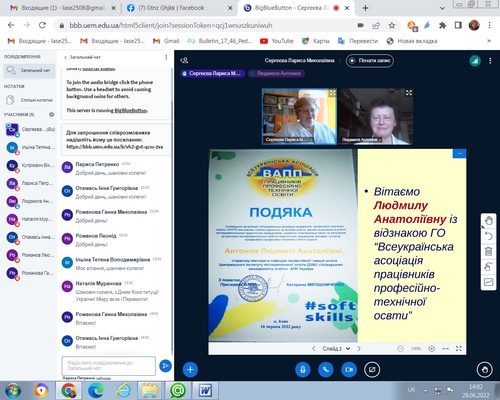Screen dimensions: 500x400
Task: Toggle webcam sharing button
Action: tap(349, 369)
